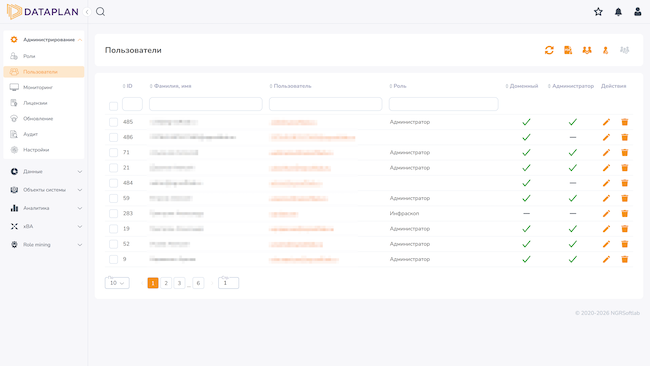Click current page 1 button

[x=153, y=283]
